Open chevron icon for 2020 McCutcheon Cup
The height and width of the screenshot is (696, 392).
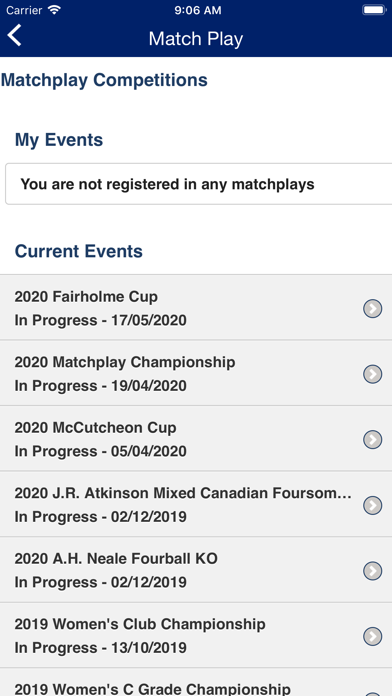pos(372,439)
